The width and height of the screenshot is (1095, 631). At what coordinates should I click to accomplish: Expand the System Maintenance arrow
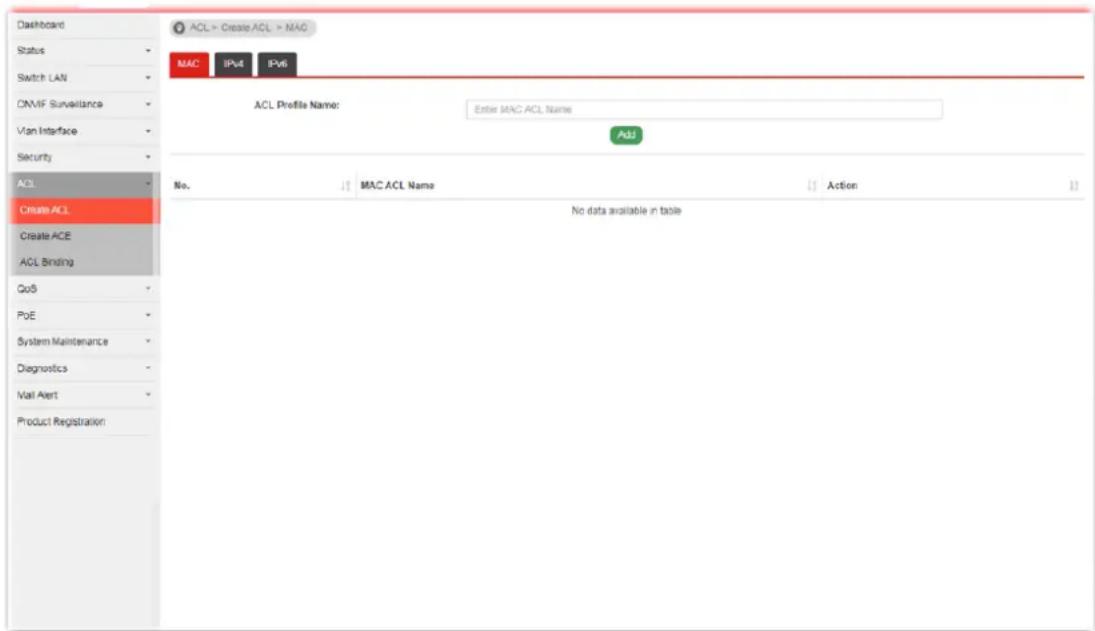[148, 341]
